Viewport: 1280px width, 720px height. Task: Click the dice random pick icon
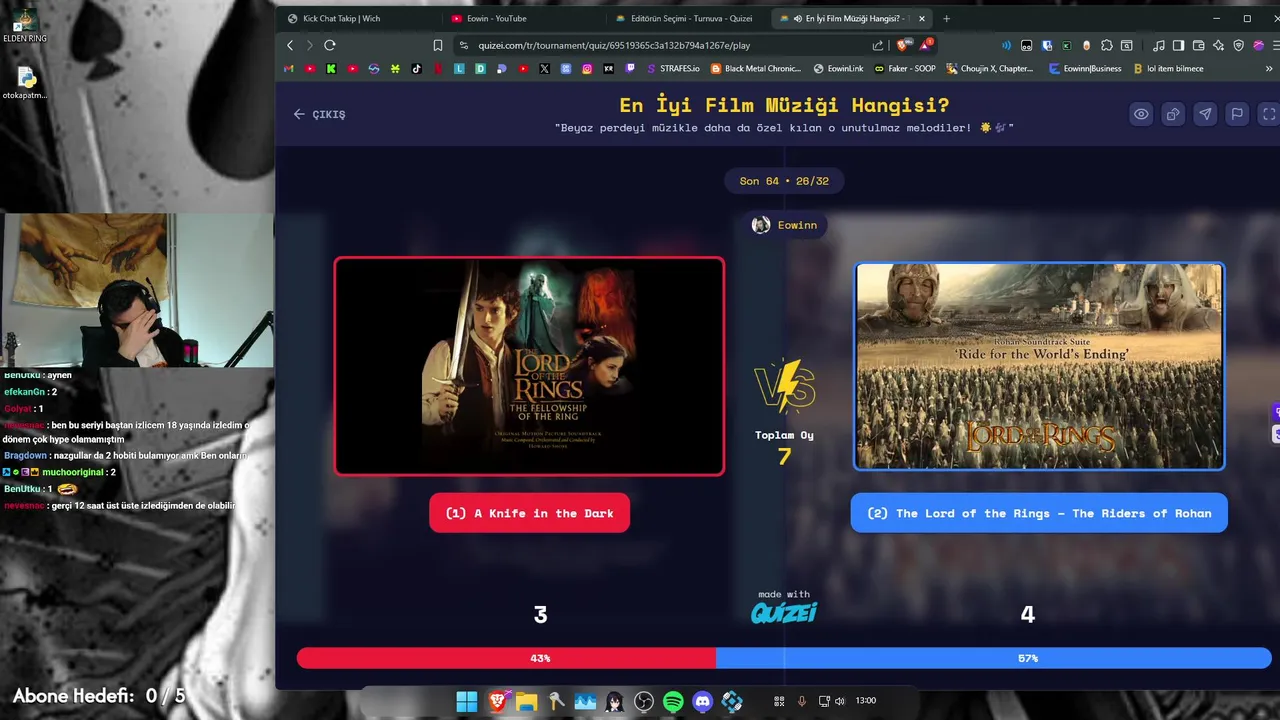tap(1173, 114)
